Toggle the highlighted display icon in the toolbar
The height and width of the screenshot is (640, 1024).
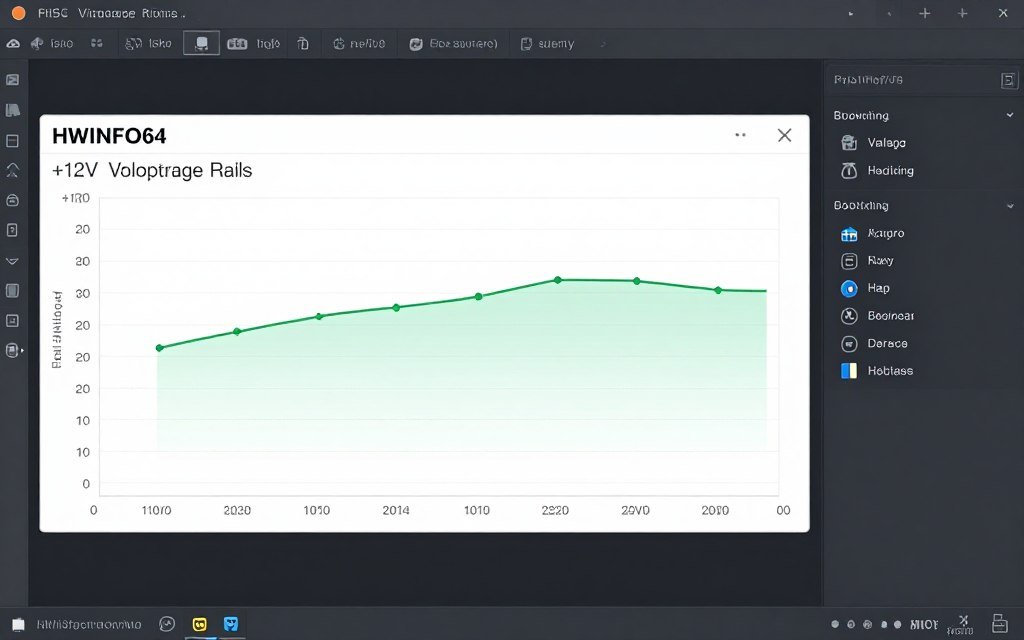pyautogui.click(x=201, y=42)
